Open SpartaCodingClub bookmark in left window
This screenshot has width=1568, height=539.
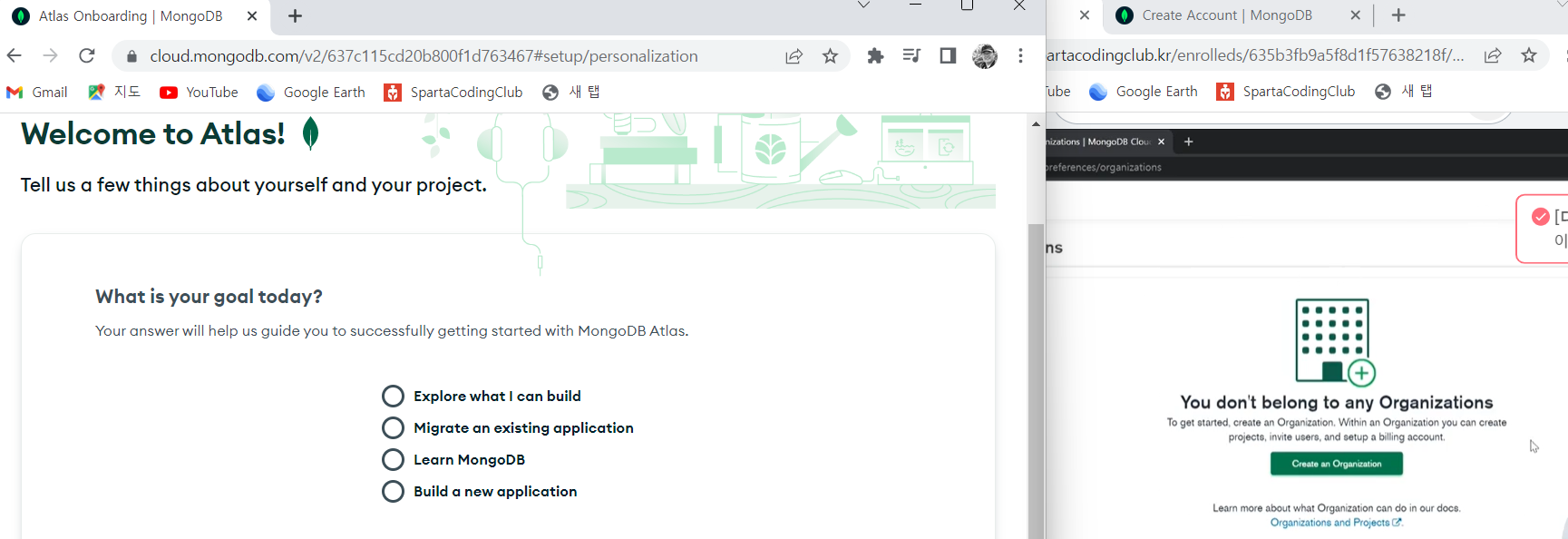[x=453, y=93]
